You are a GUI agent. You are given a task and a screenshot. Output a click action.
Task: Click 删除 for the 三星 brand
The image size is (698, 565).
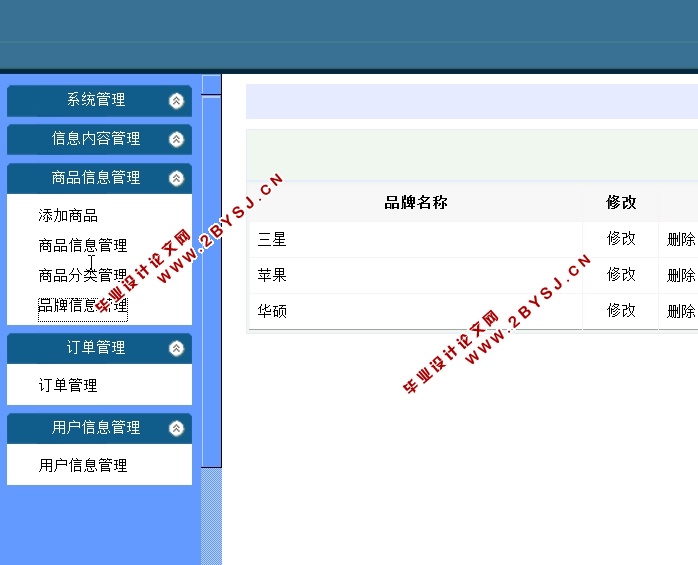click(x=681, y=240)
